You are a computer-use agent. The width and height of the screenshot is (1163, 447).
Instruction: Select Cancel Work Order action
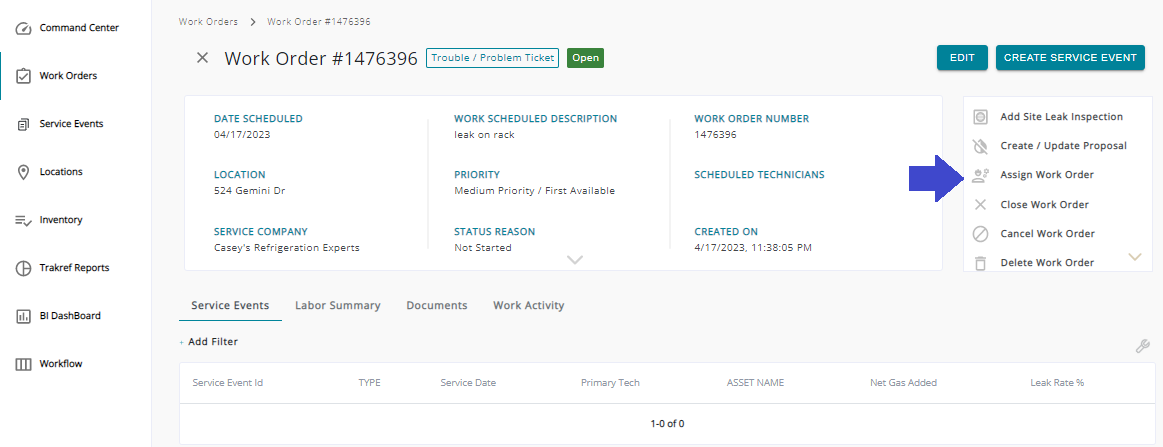click(x=1047, y=234)
